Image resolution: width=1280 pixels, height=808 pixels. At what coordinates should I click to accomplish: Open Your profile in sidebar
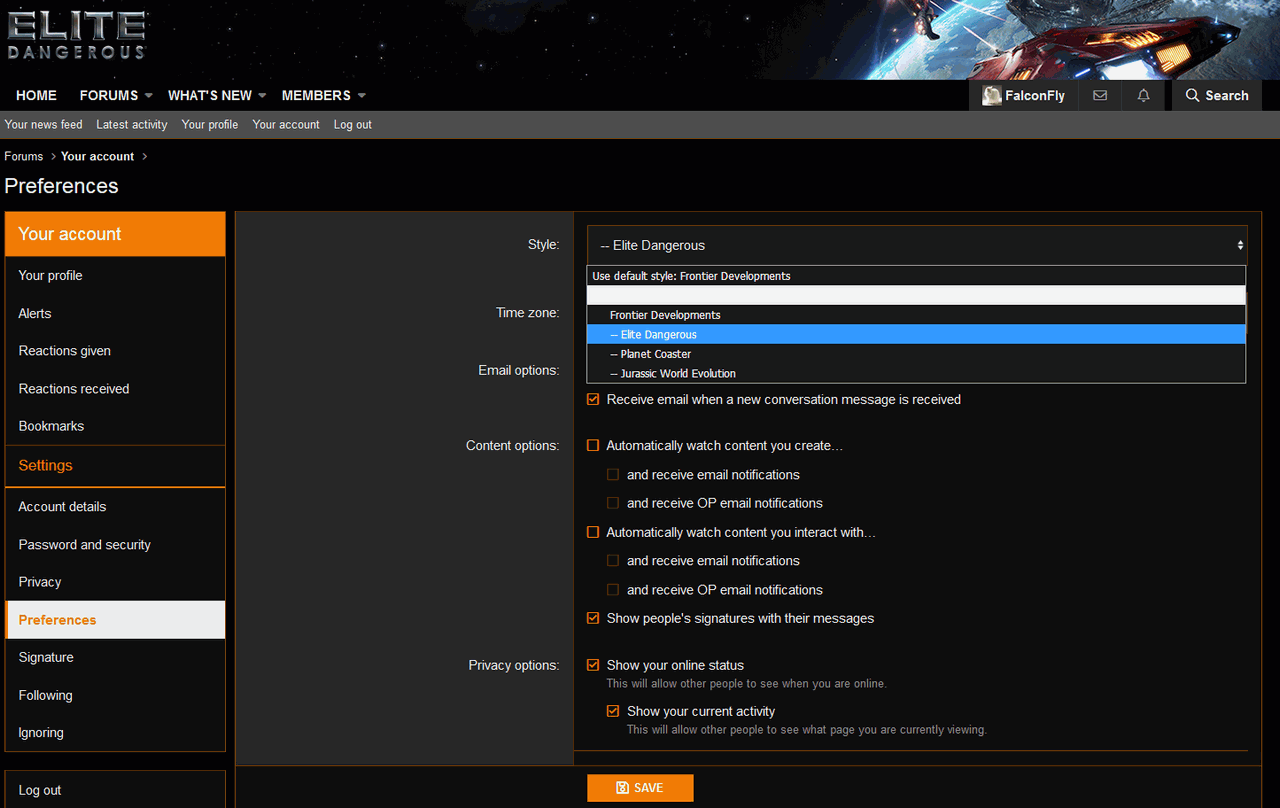click(115, 275)
